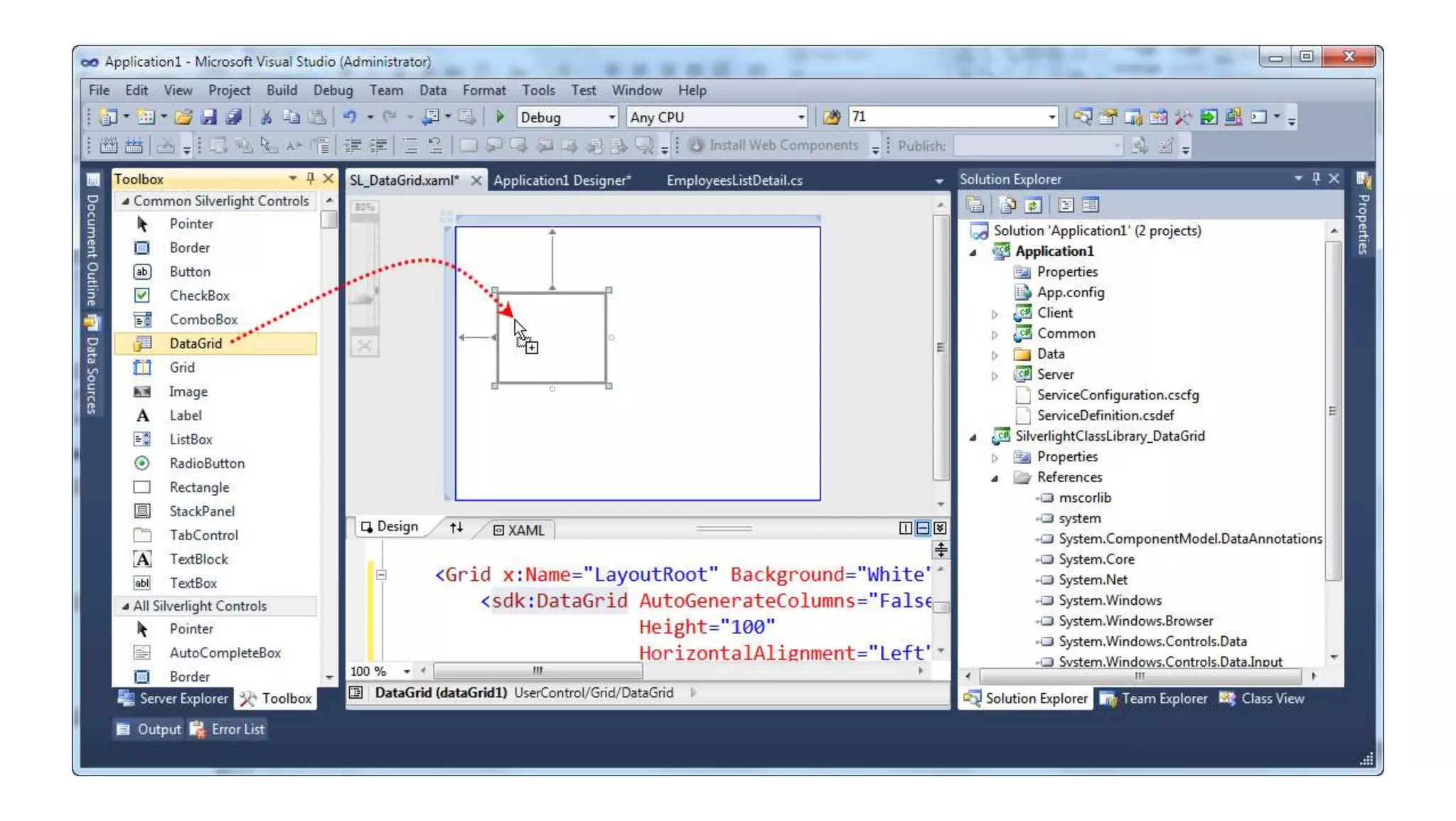1456x821 pixels.
Task: Select the DataGrid control in the Toolbox
Action: (x=196, y=343)
